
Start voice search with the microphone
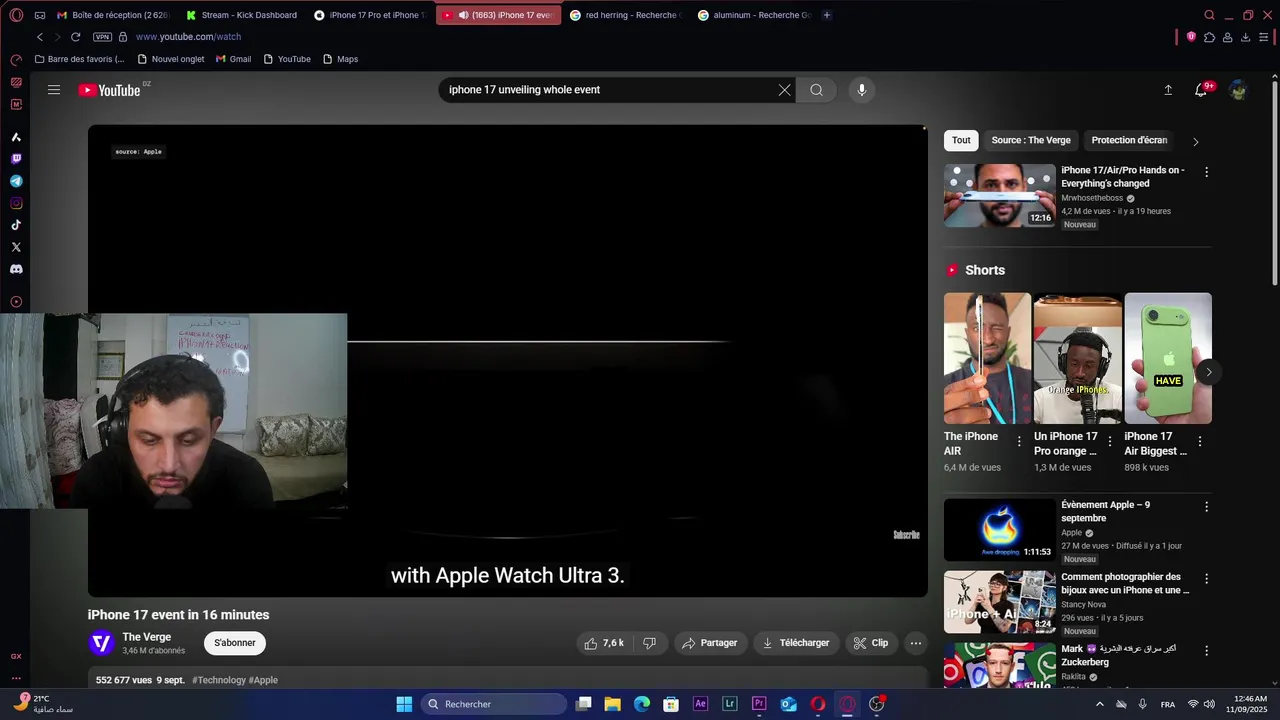[x=862, y=90]
